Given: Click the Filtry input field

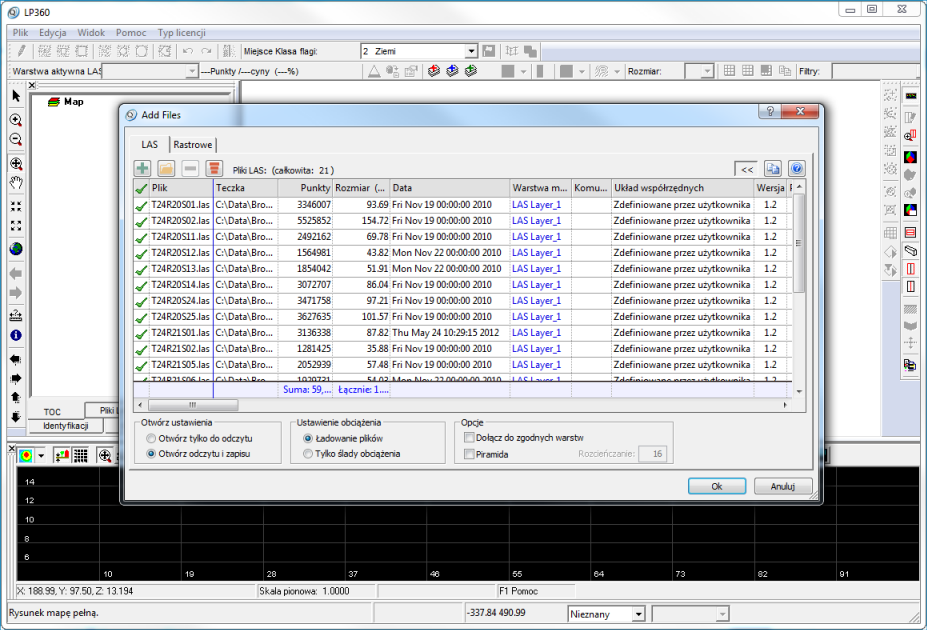Looking at the screenshot, I should pyautogui.click(x=877, y=71).
